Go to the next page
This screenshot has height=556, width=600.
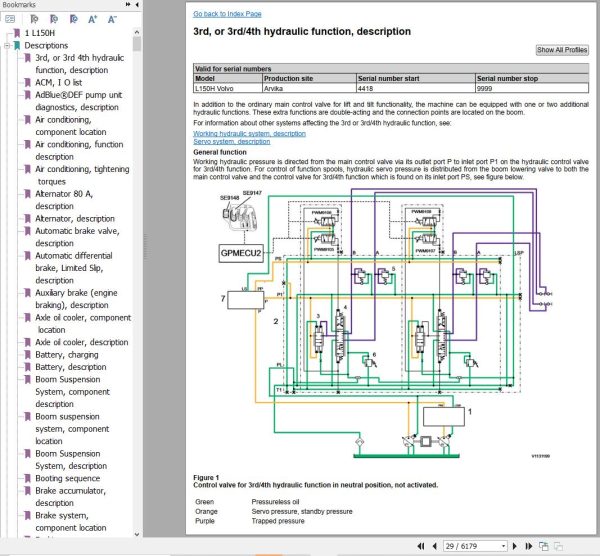(x=515, y=546)
